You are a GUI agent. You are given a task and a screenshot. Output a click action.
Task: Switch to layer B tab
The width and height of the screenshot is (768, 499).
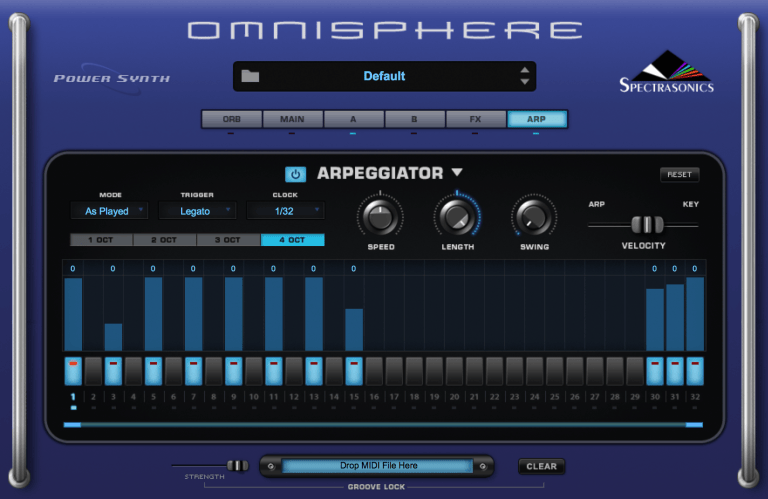point(414,119)
